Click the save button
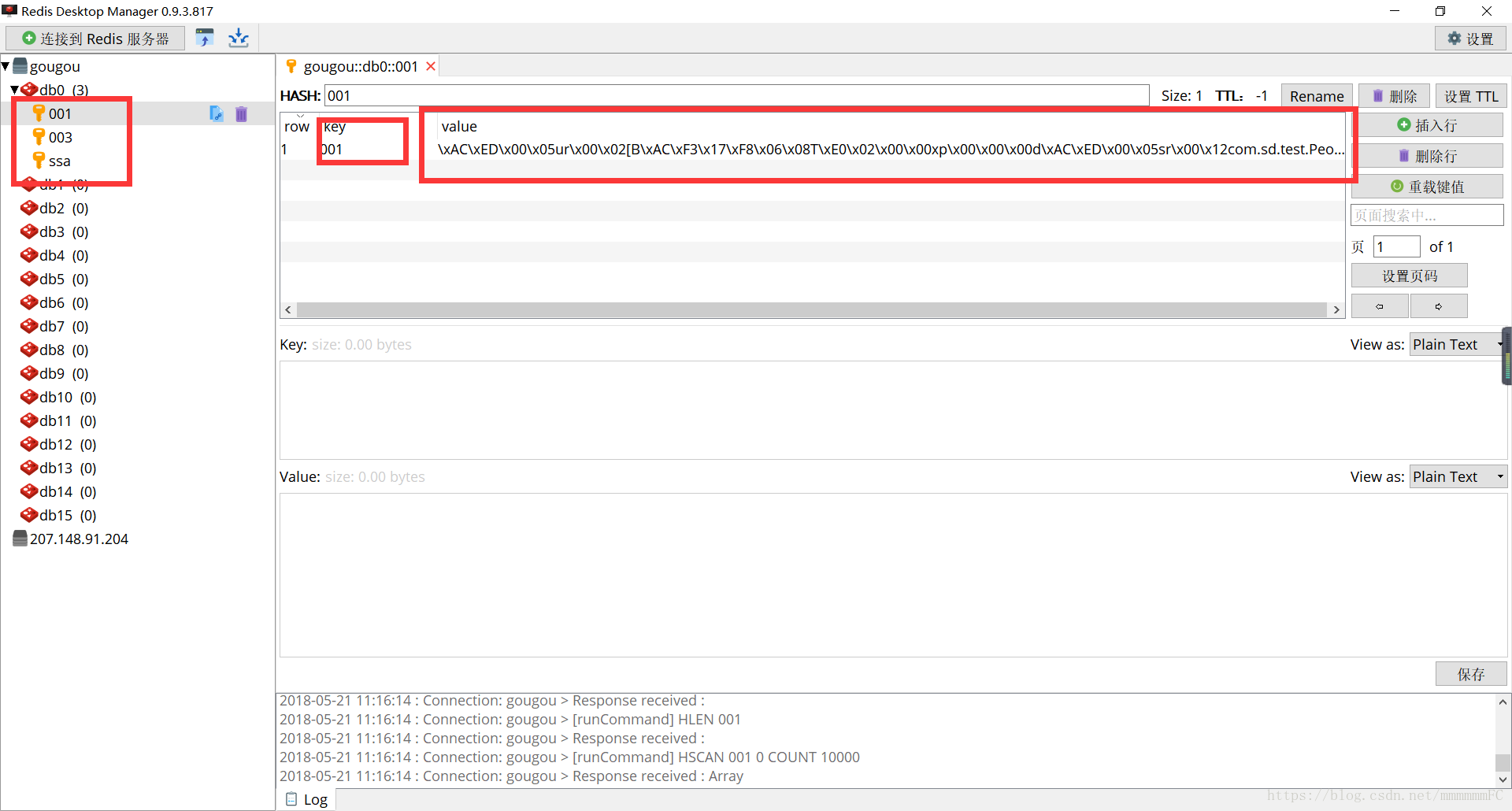Viewport: 1512px width, 811px height. coord(1470,674)
